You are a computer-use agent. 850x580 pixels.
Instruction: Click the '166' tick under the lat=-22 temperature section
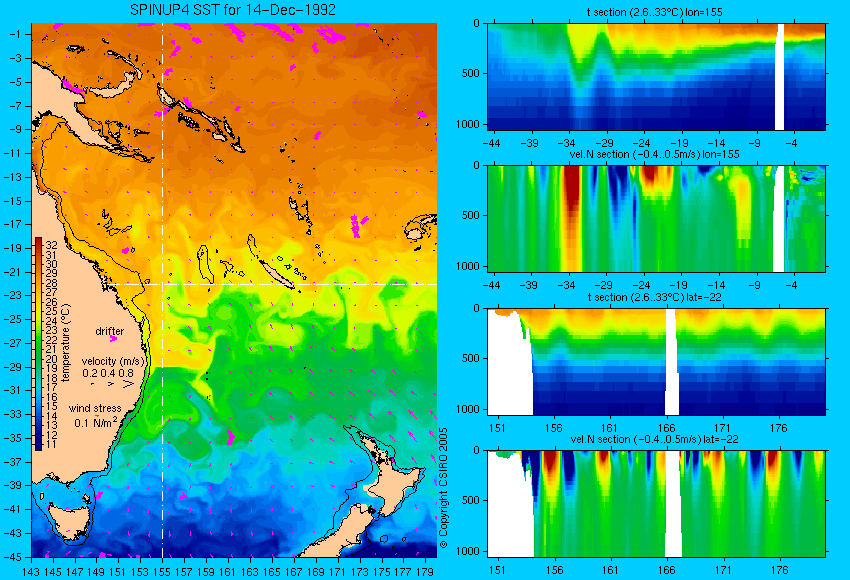[x=666, y=428]
